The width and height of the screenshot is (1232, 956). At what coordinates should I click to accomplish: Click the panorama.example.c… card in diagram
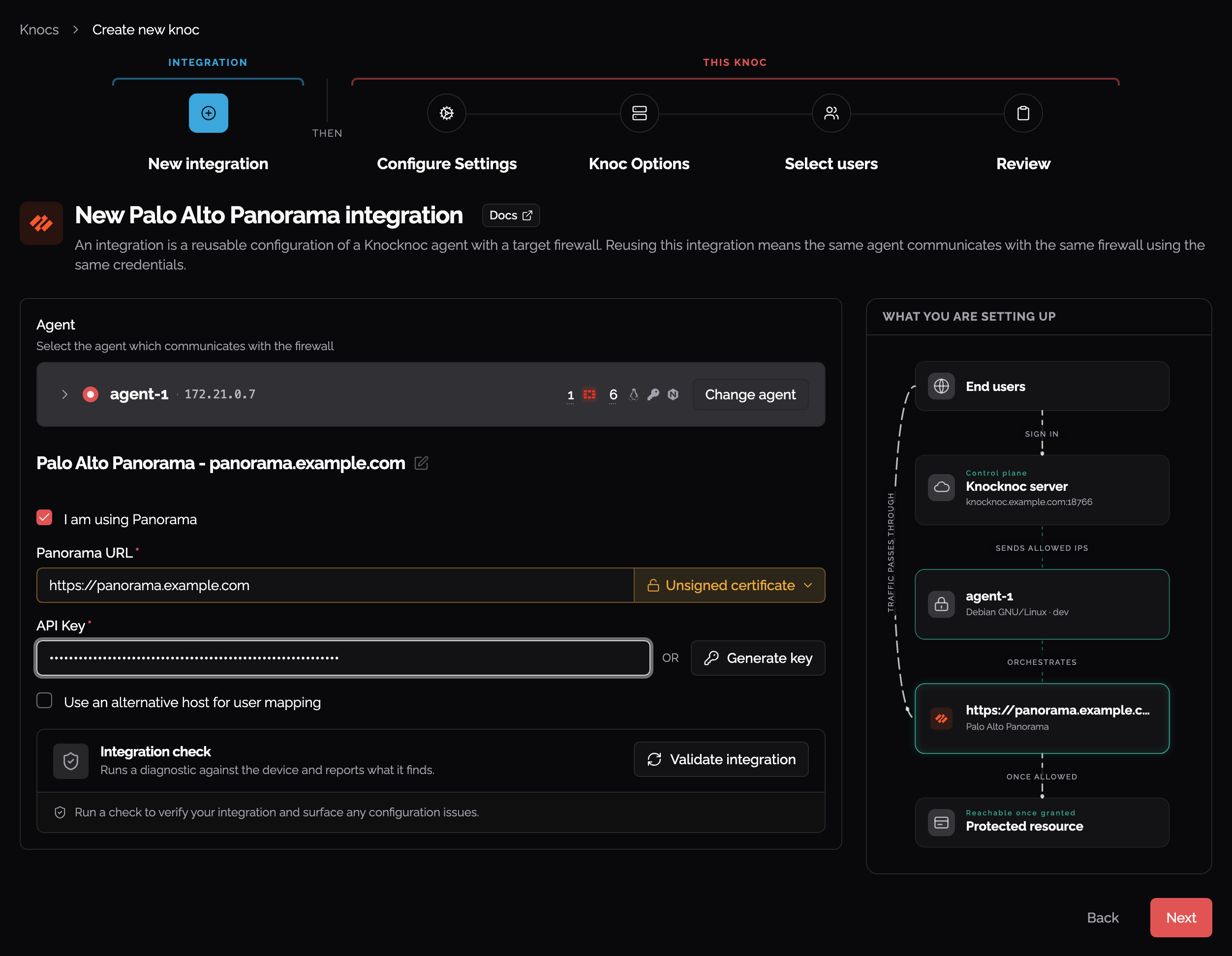(1042, 718)
